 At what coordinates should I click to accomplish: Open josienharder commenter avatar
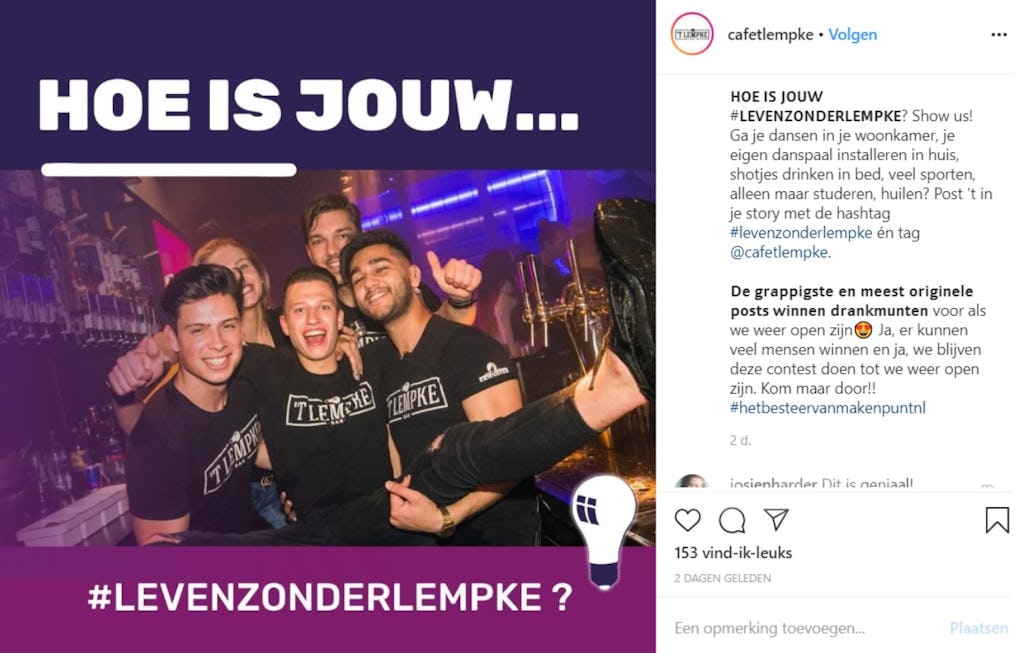pos(692,483)
